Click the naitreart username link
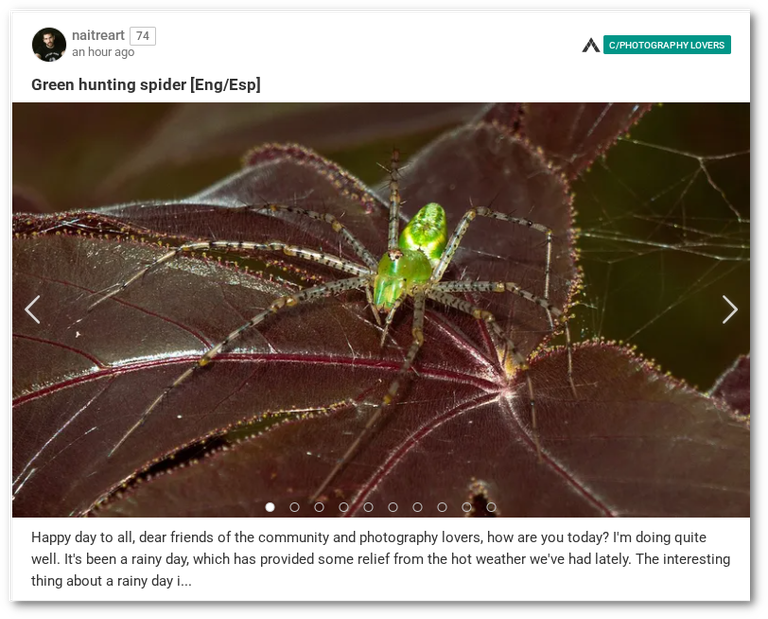768x619 pixels. click(x=98, y=35)
